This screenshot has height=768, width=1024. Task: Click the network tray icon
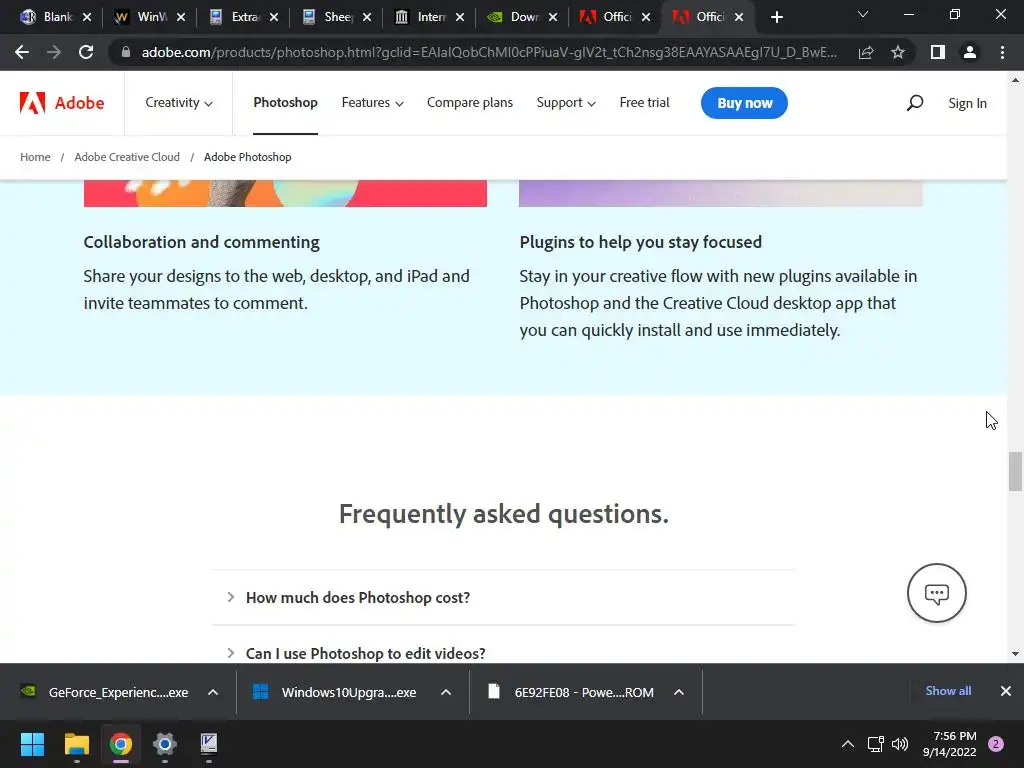click(x=875, y=744)
